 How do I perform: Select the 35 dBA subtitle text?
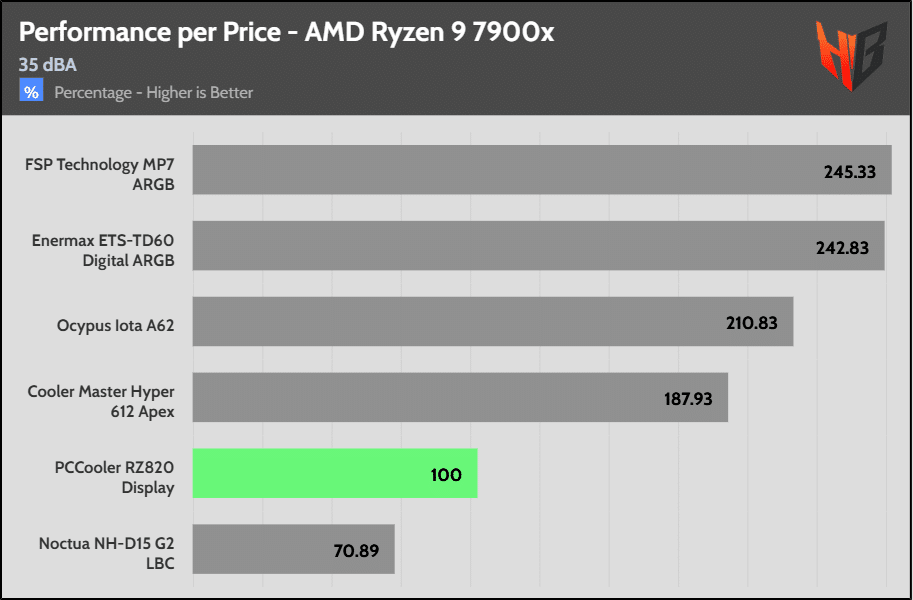(x=48, y=65)
